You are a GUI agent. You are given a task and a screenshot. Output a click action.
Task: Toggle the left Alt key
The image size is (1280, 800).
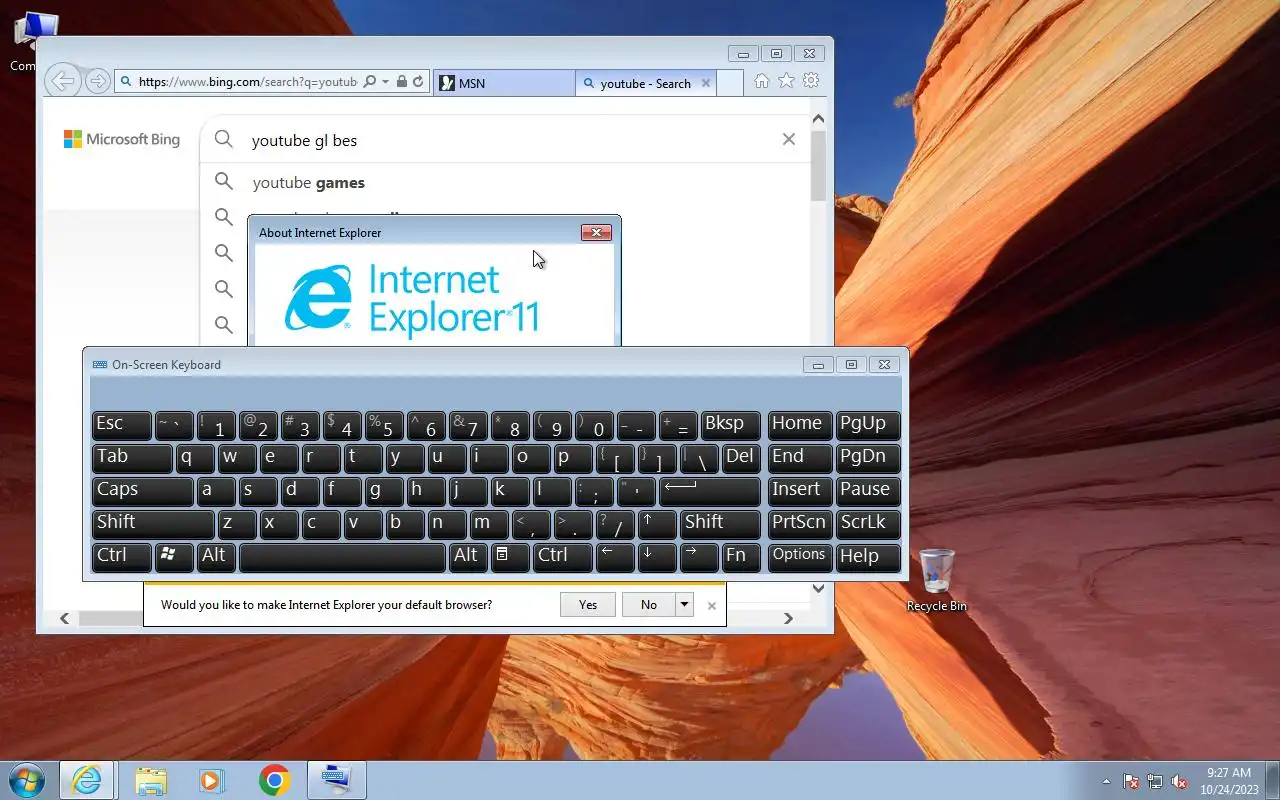pyautogui.click(x=216, y=556)
